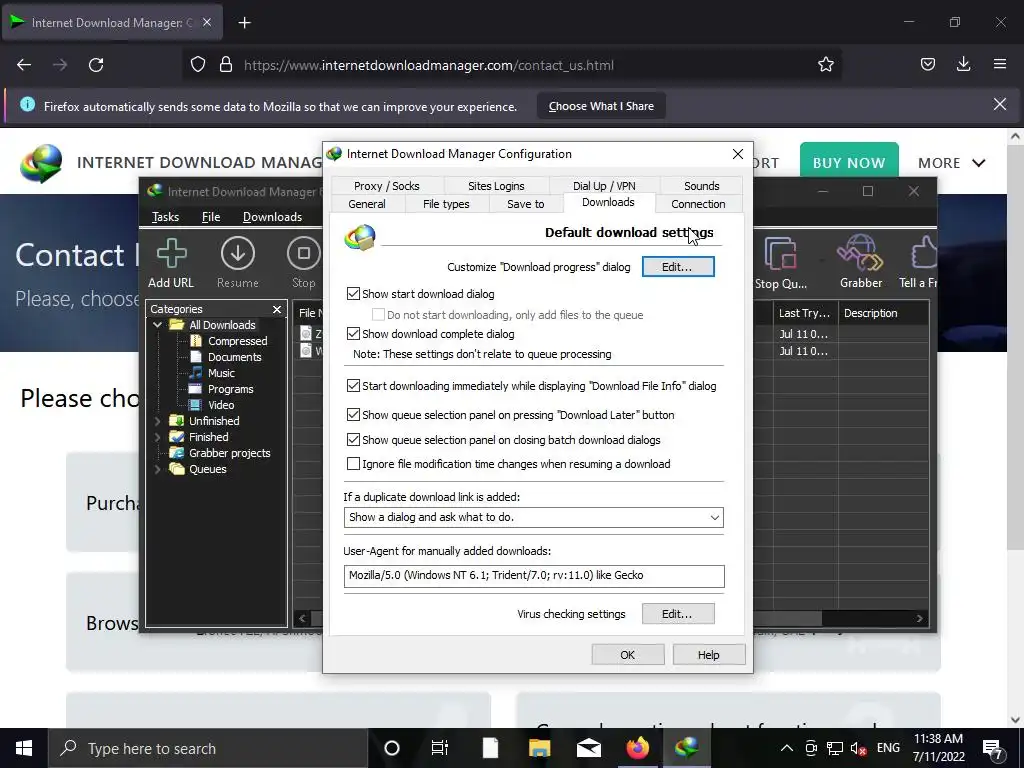Click BUY NOW button on website
Screen dimensions: 1024x768
[849, 163]
